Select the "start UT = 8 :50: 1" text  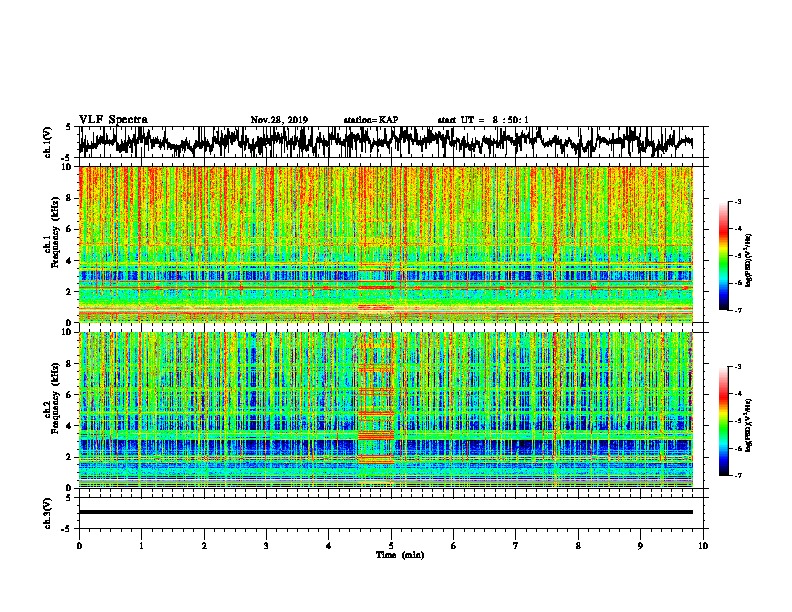[483, 120]
